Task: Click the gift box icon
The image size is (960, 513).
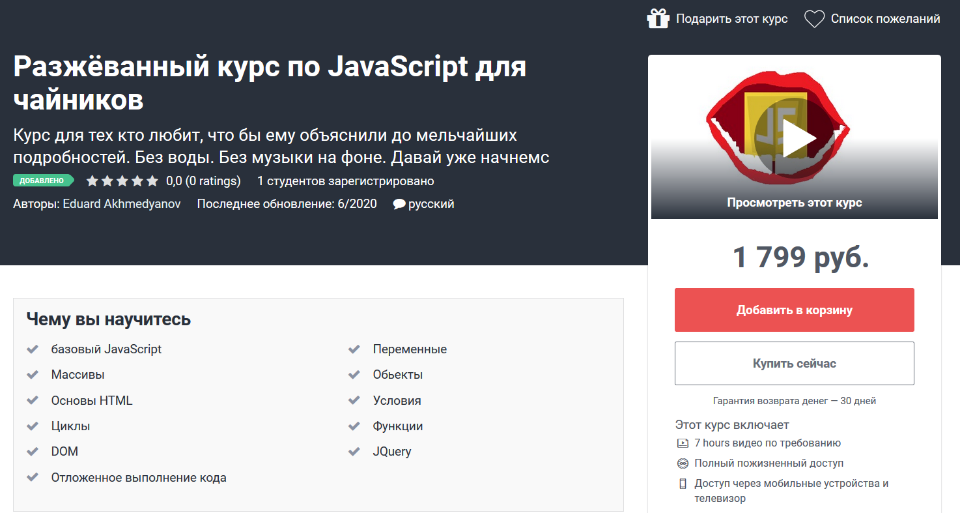Action: click(657, 18)
